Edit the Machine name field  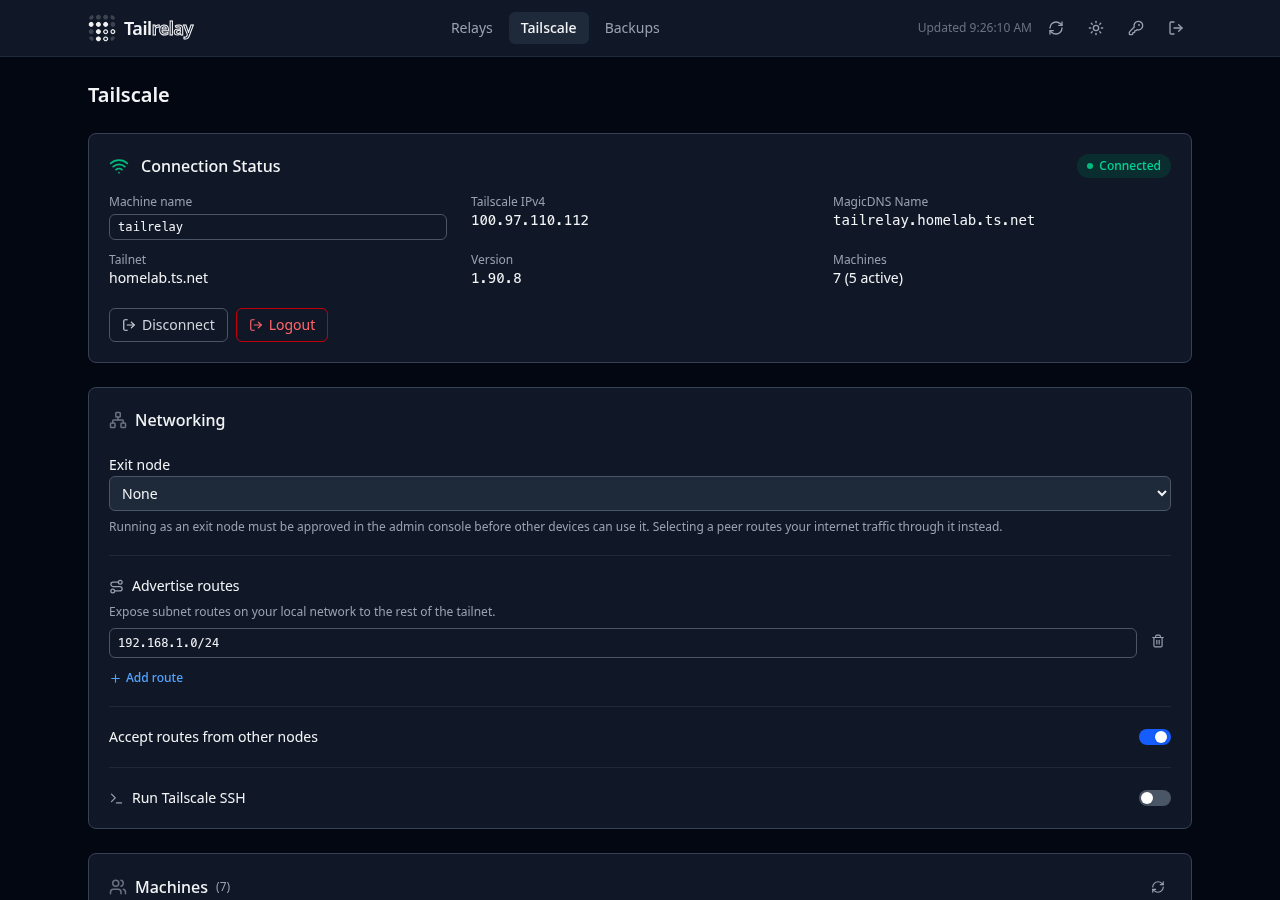tap(278, 227)
